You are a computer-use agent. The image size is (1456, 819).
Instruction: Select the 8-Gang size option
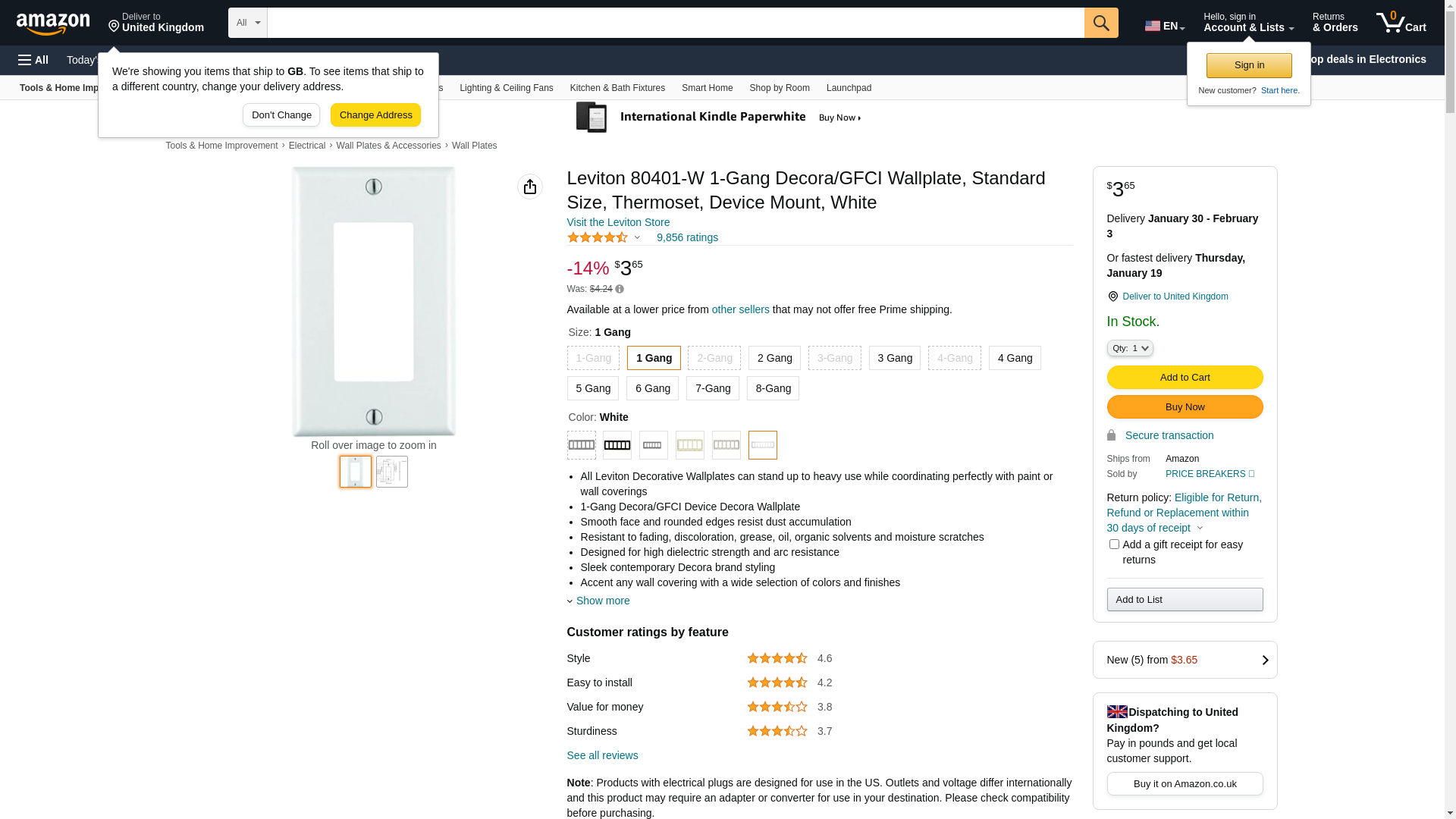773,388
